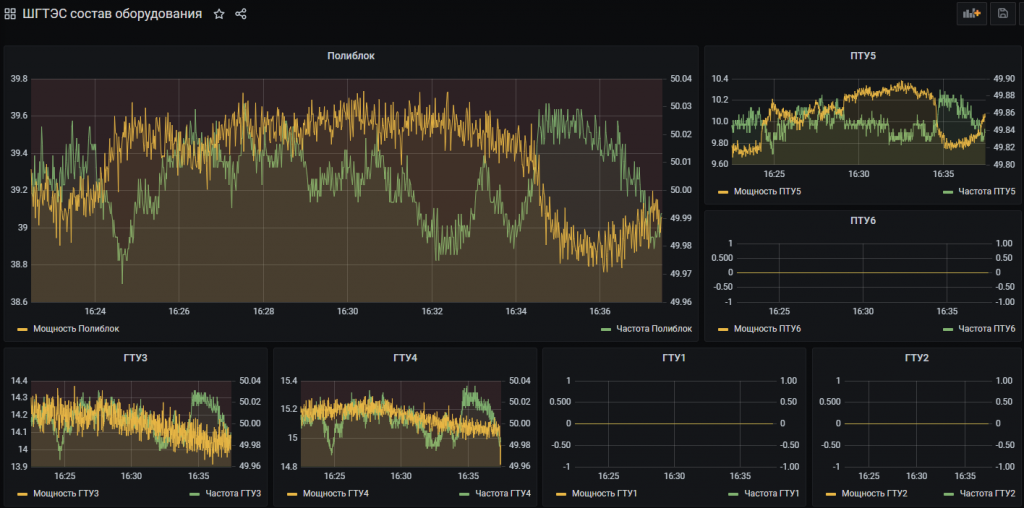The height and width of the screenshot is (508, 1024).
Task: Open the ШГТЭС состав оборудования dashboard title
Action: point(112,14)
